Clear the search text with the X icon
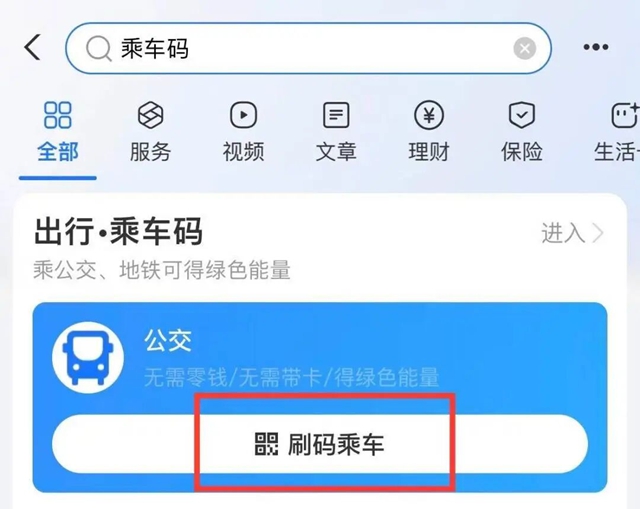The height and width of the screenshot is (509, 640). coord(524,48)
